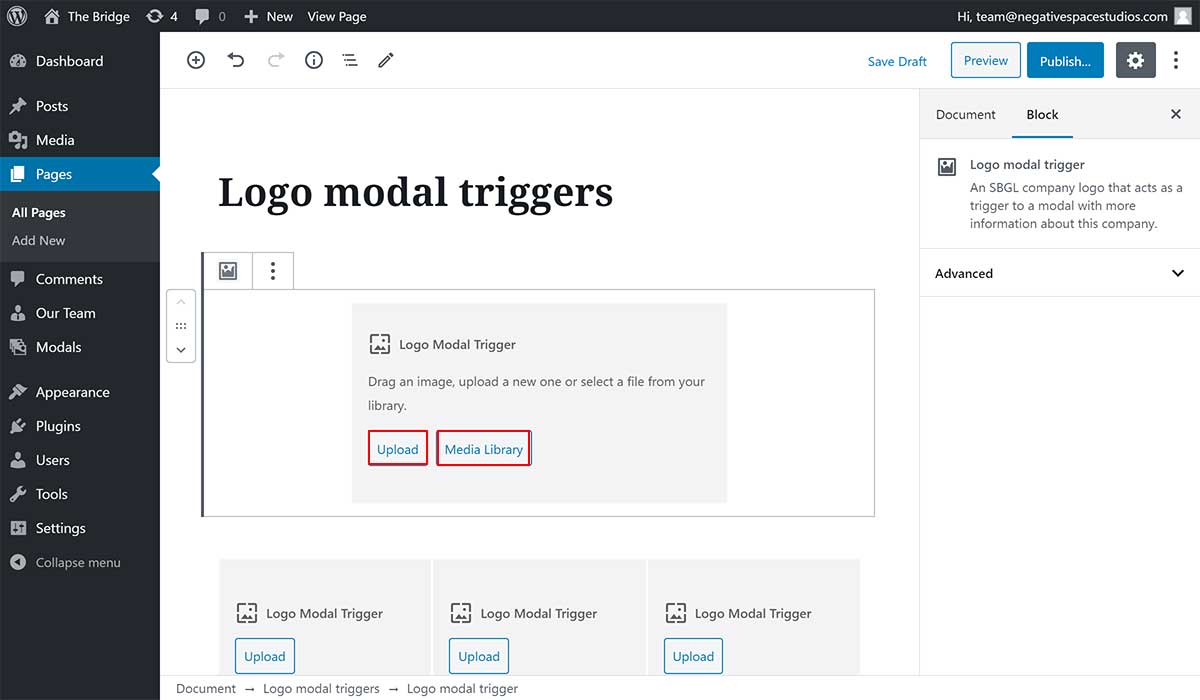Click the Add block plus icon
Image resolution: width=1200 pixels, height=700 pixels.
[196, 60]
